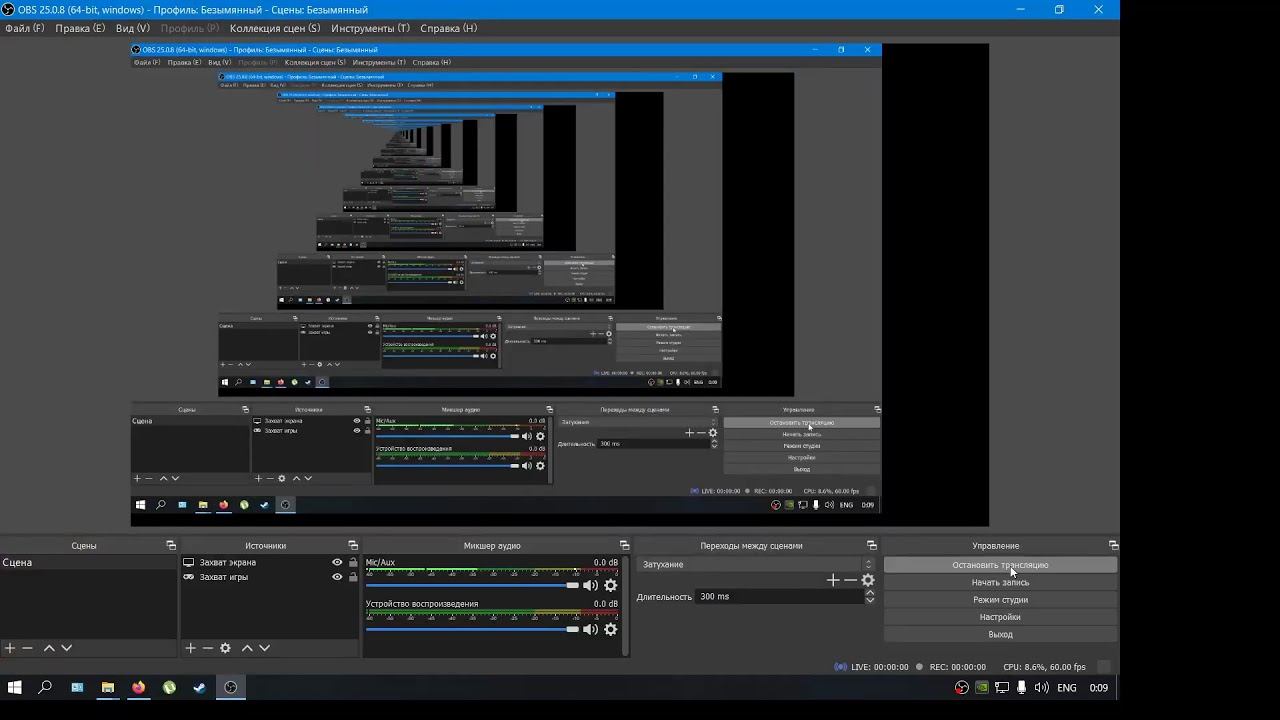Open the Windows Start menu
The width and height of the screenshot is (1280, 720).
[15, 687]
